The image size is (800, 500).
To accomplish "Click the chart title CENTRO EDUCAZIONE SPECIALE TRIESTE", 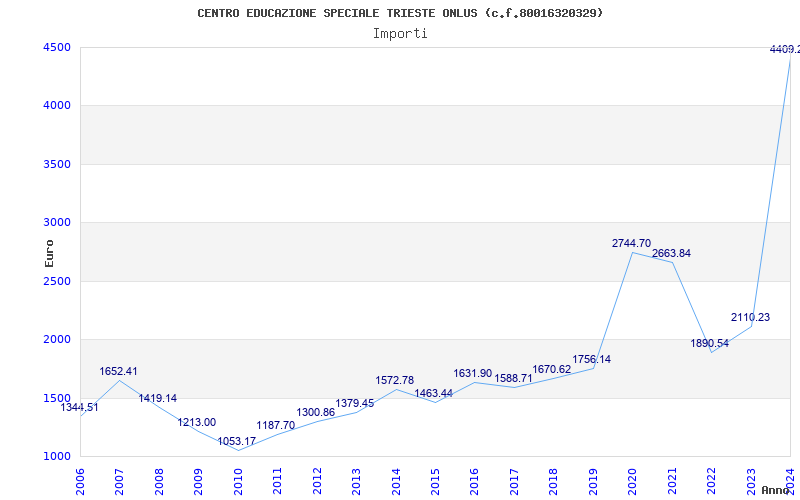I will pyautogui.click(x=400, y=13).
